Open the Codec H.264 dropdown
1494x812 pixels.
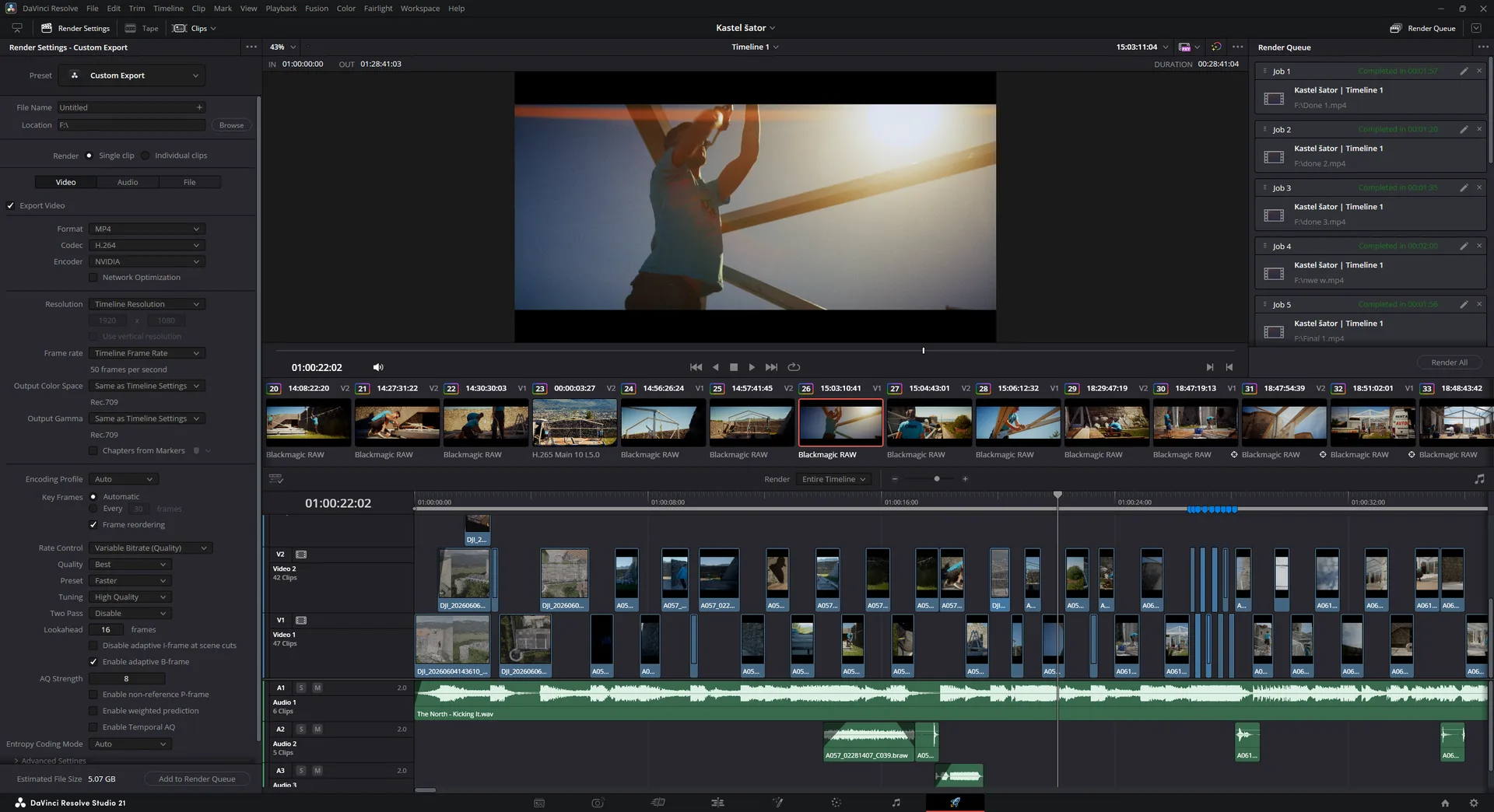pyautogui.click(x=146, y=245)
